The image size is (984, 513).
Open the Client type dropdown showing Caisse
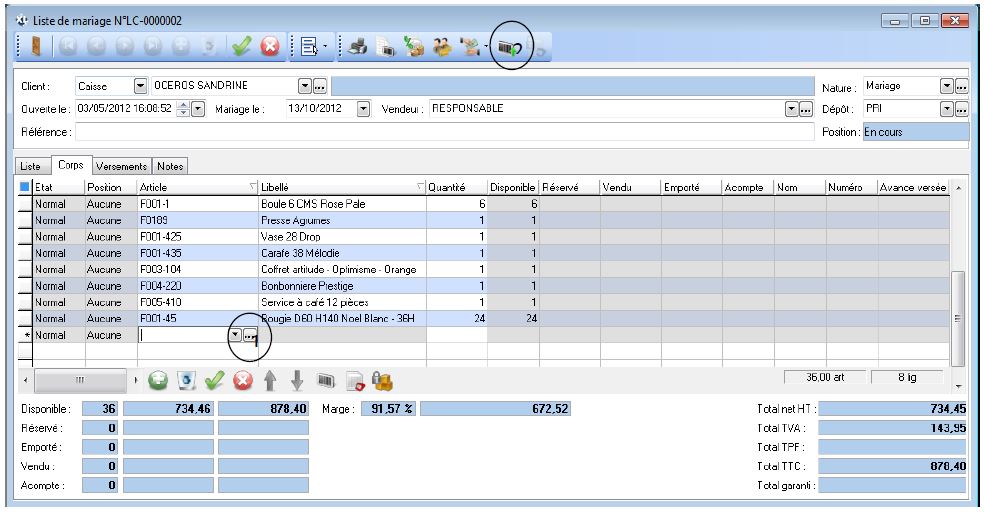tap(140, 87)
